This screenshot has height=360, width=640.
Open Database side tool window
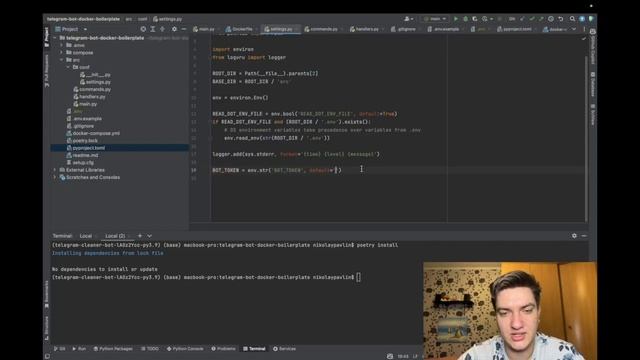[593, 84]
